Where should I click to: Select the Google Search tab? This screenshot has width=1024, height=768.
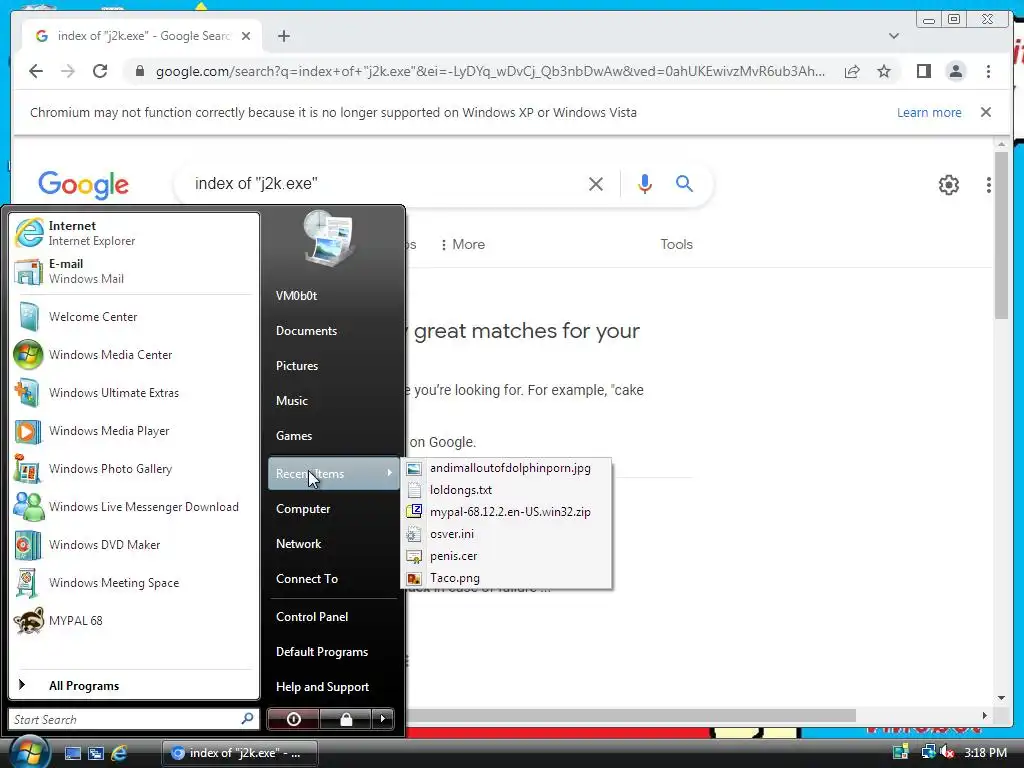[x=142, y=36]
